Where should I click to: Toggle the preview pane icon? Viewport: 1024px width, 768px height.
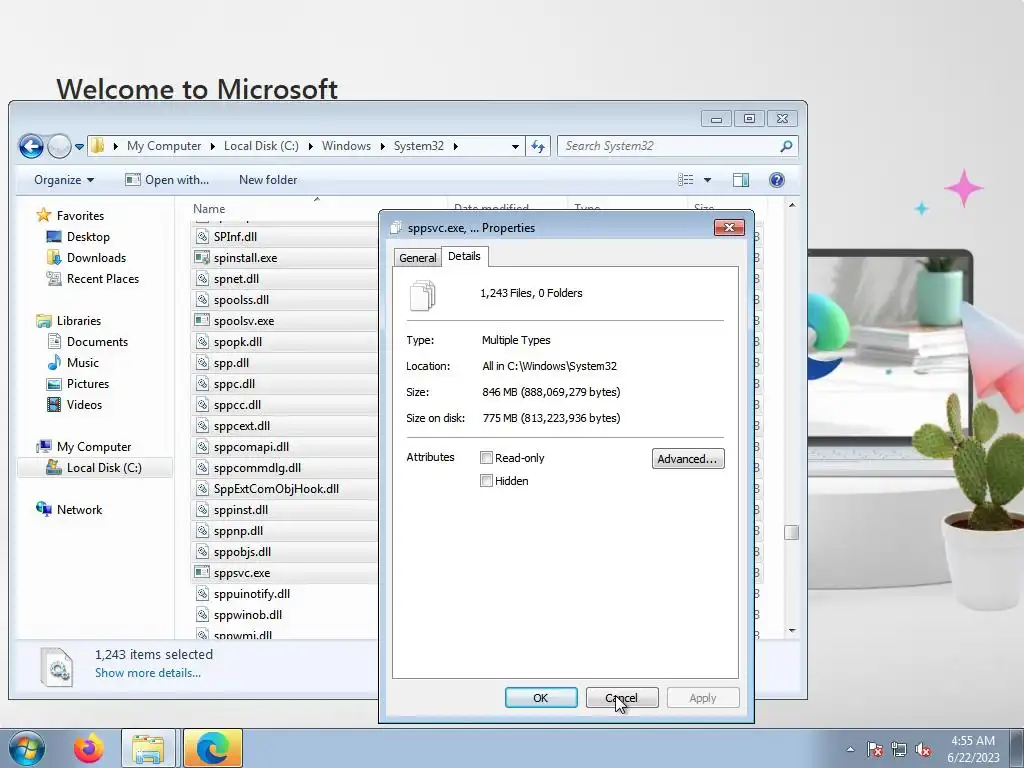[x=741, y=180]
